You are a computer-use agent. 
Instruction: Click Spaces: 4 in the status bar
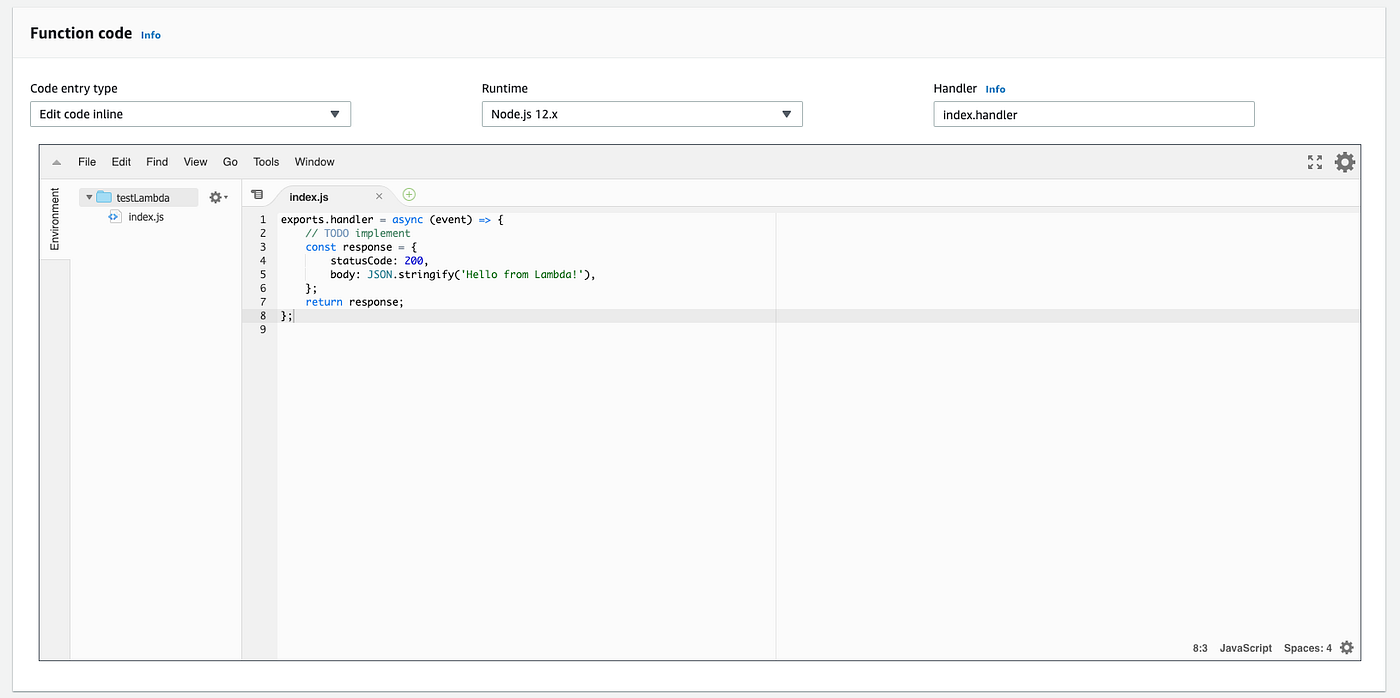(1308, 647)
